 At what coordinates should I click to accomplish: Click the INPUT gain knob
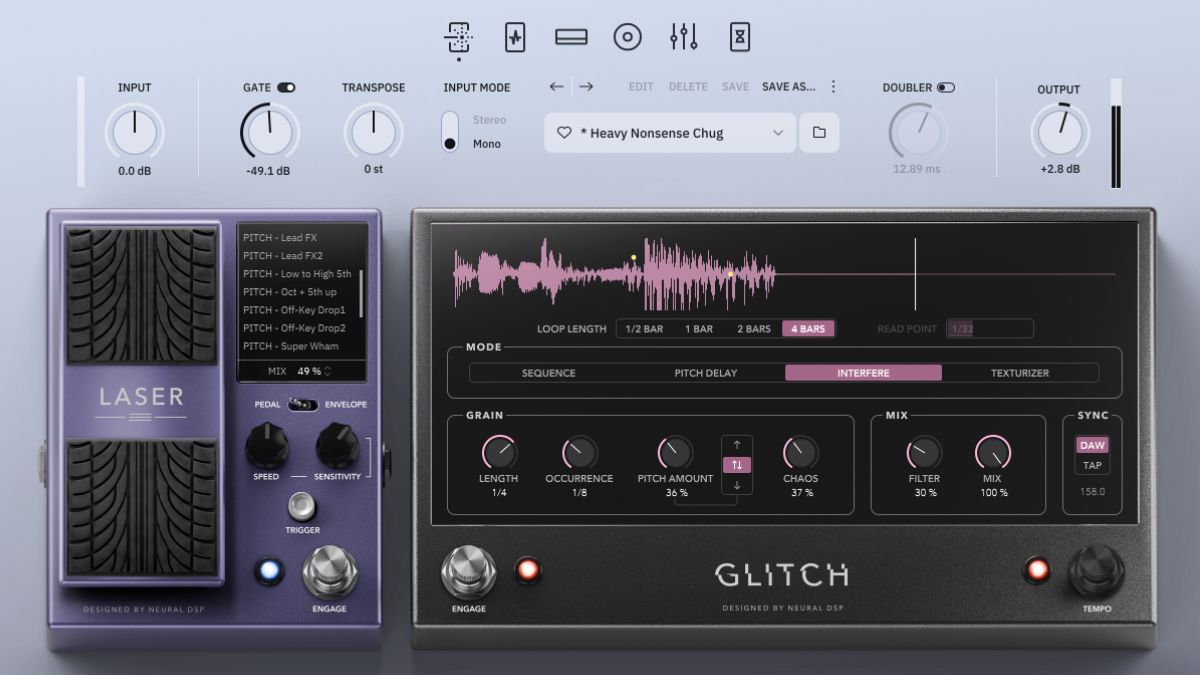click(135, 131)
